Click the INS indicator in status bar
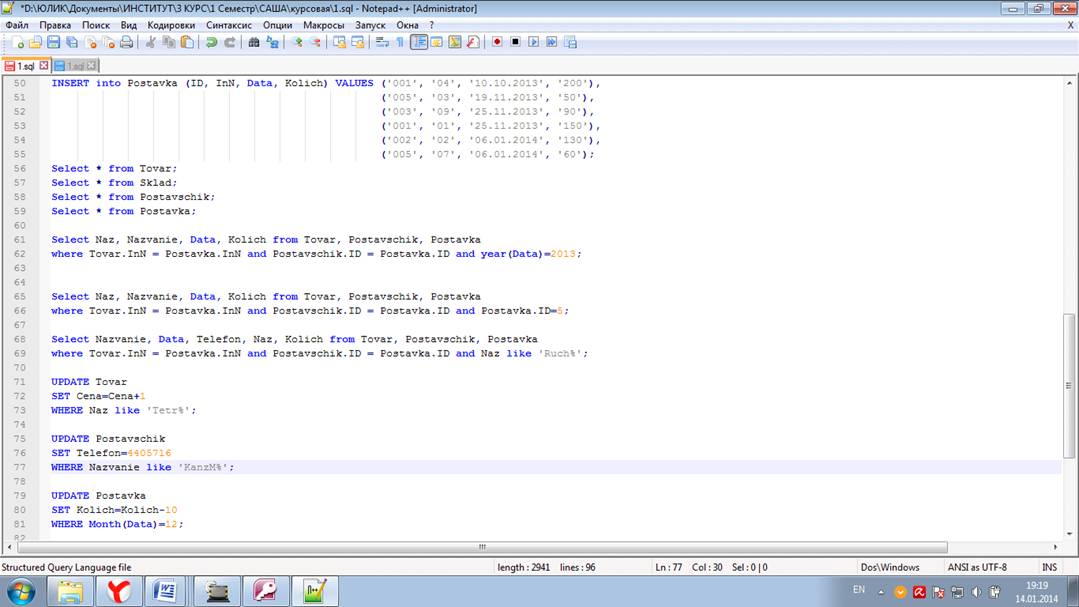Screen dimensions: 1079x607 [1049, 567]
